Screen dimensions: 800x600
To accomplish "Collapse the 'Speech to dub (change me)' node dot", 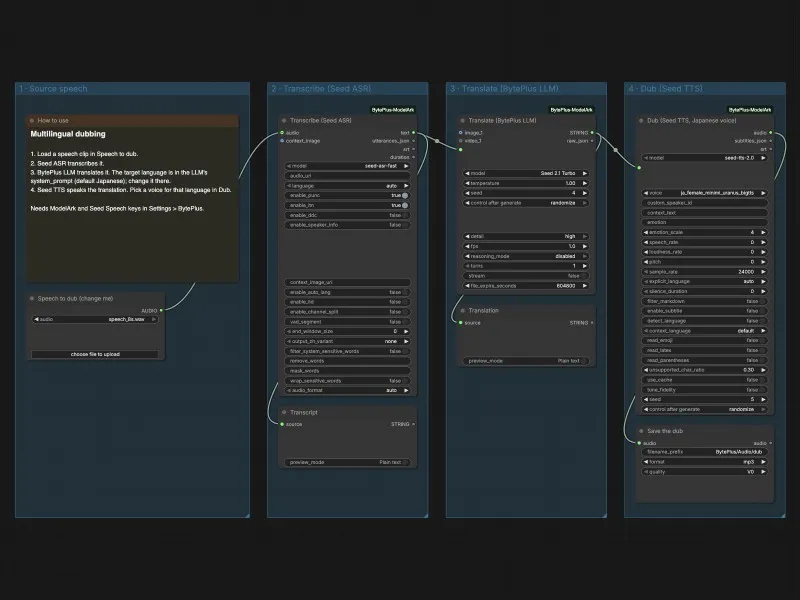I will (32, 298).
